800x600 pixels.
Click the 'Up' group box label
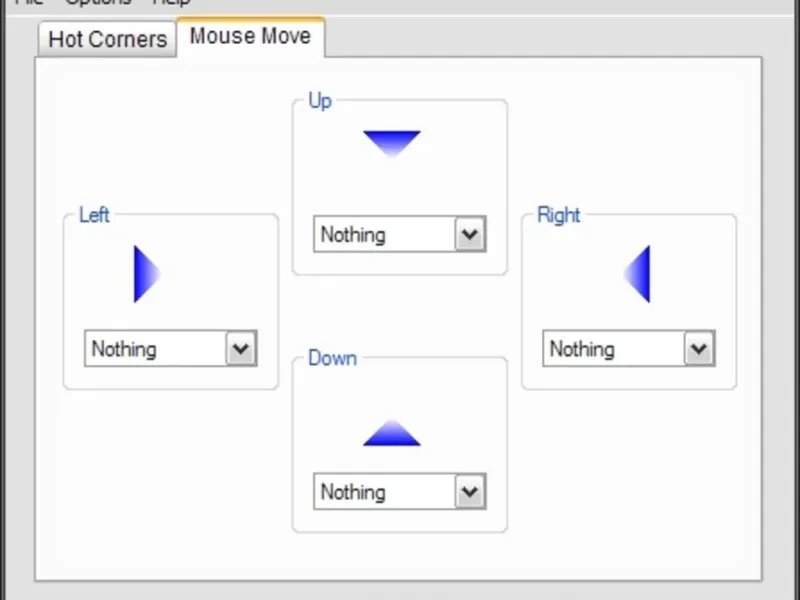tap(320, 101)
